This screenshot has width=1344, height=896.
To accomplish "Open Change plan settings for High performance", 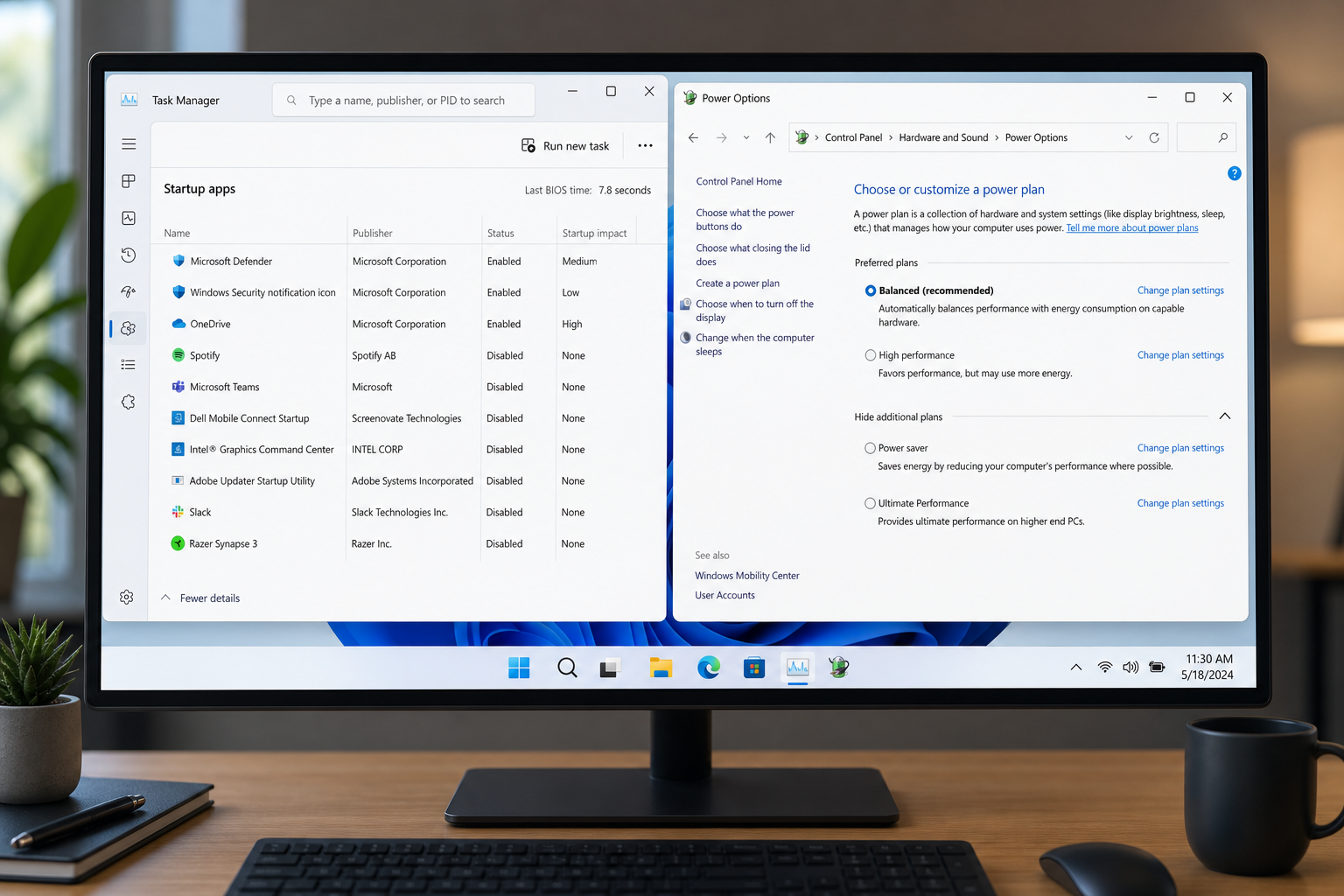I will click(x=1180, y=355).
